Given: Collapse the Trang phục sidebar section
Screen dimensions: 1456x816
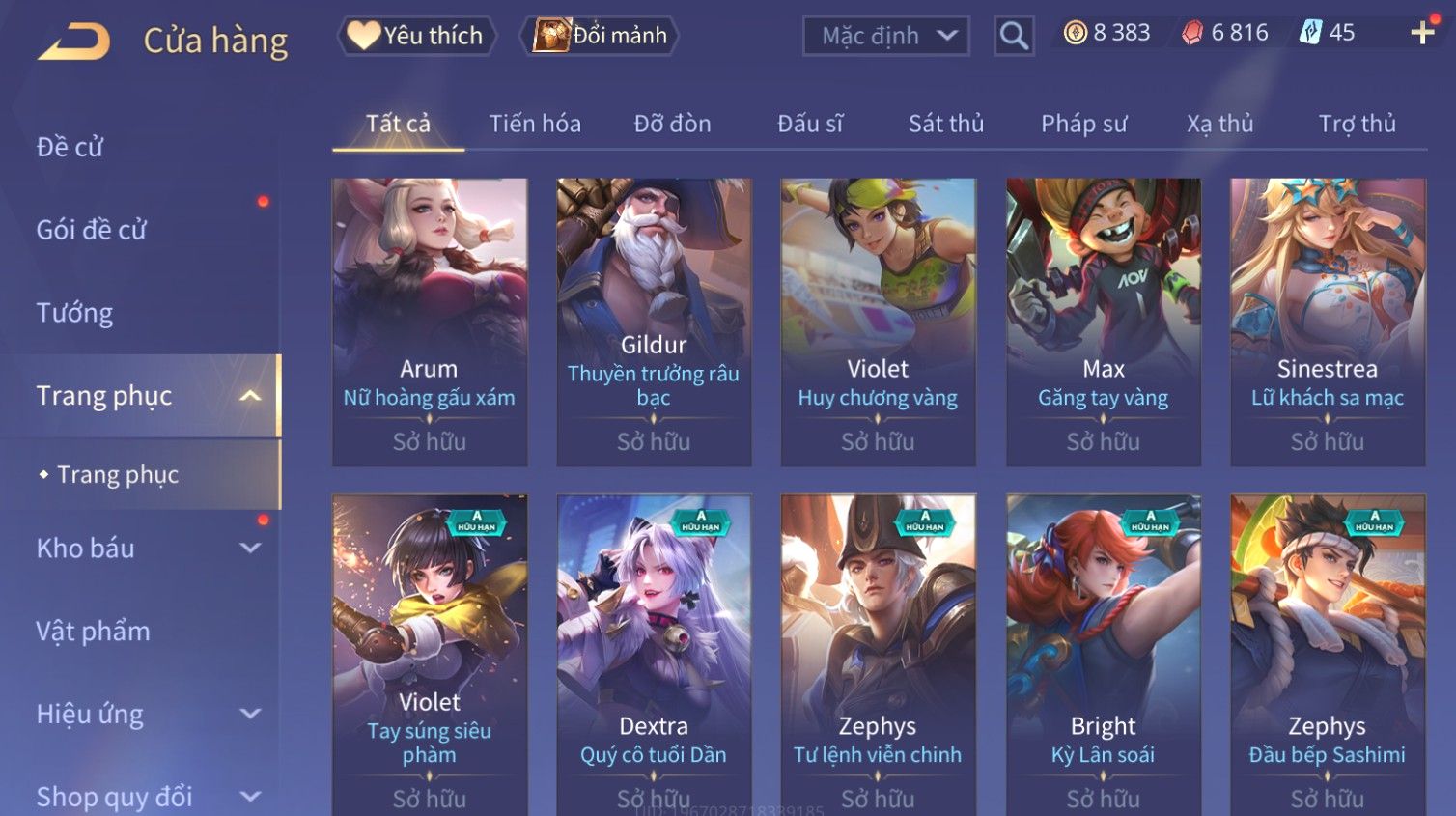Looking at the screenshot, I should coord(250,396).
